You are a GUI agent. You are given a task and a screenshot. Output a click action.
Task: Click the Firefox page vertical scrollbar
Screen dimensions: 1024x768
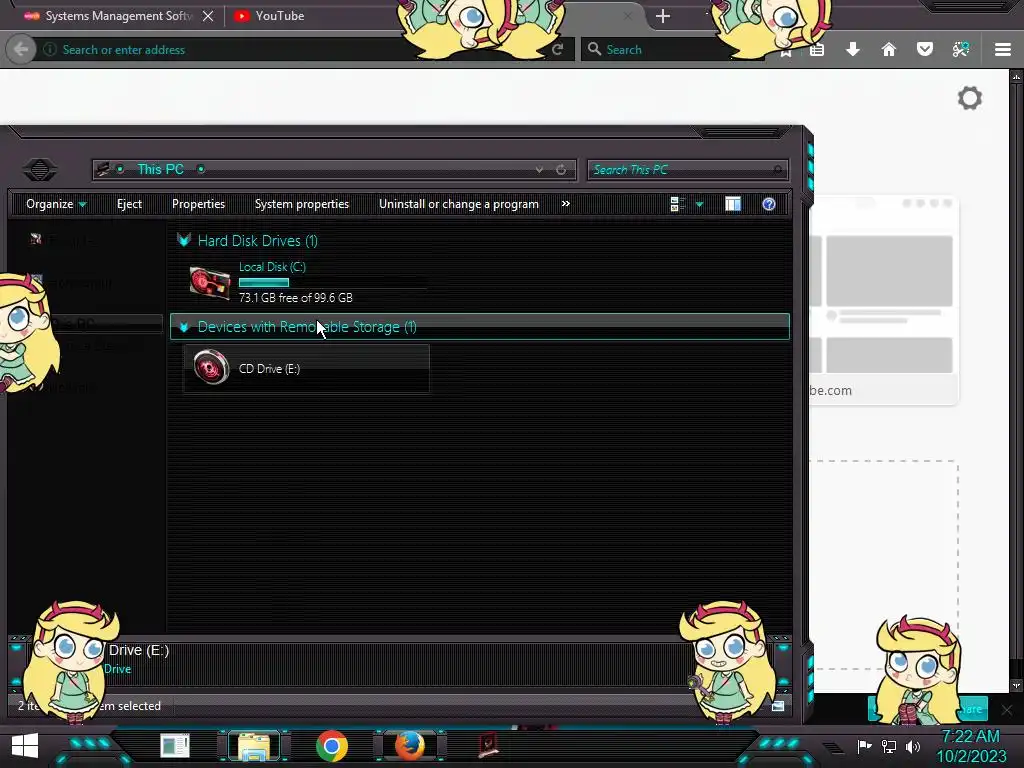tap(1016, 382)
